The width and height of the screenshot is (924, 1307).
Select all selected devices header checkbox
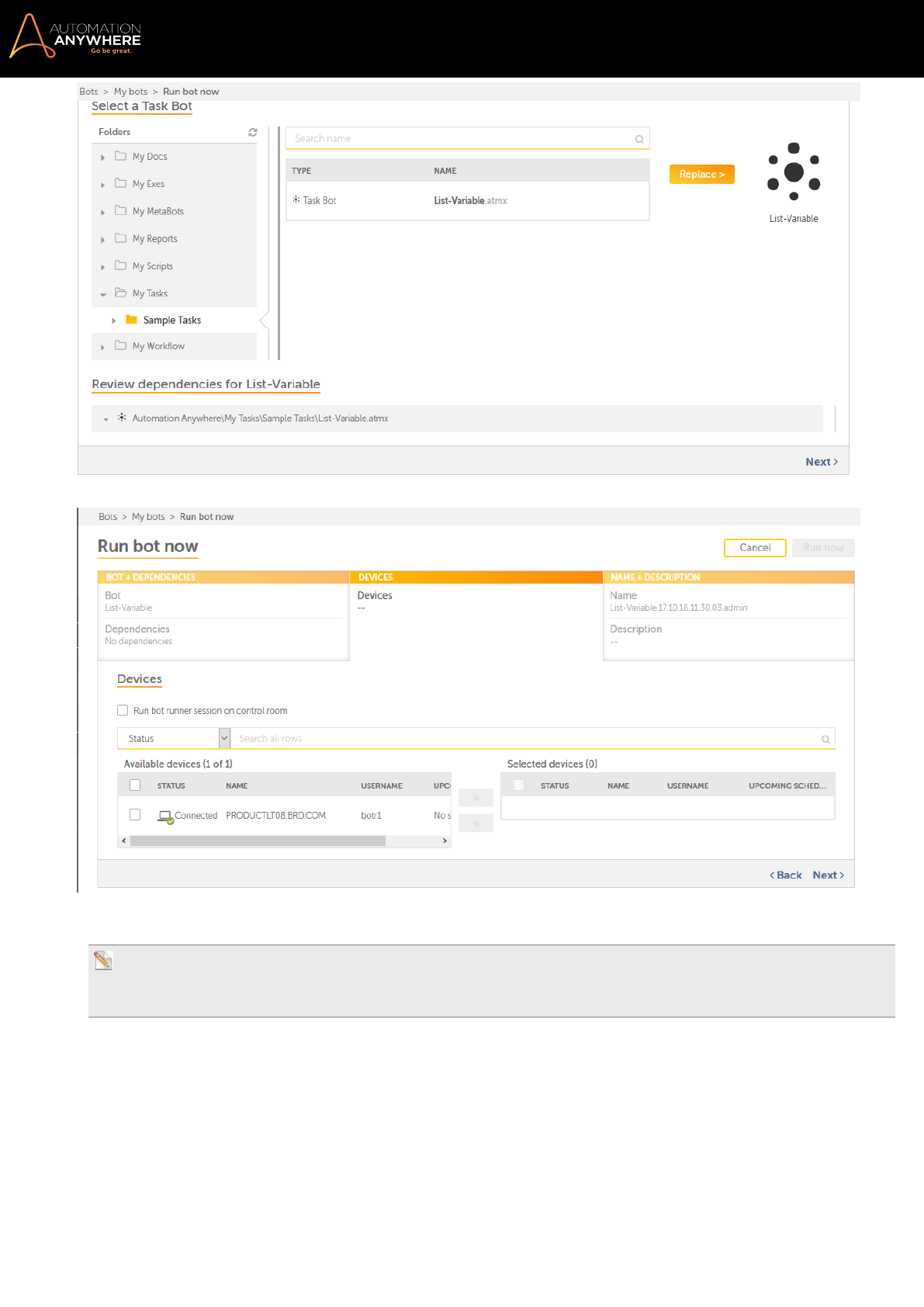click(519, 785)
